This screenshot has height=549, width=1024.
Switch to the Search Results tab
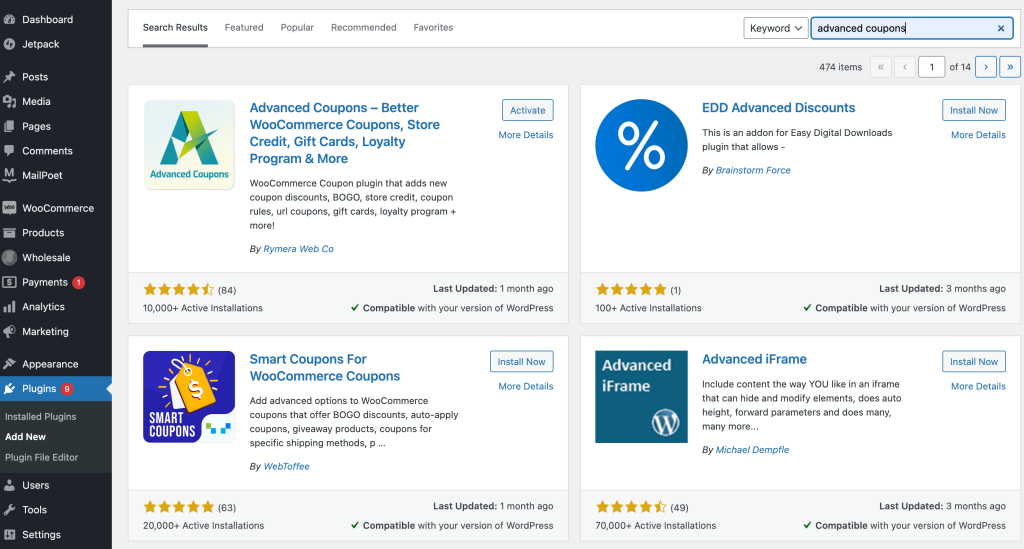pos(175,27)
